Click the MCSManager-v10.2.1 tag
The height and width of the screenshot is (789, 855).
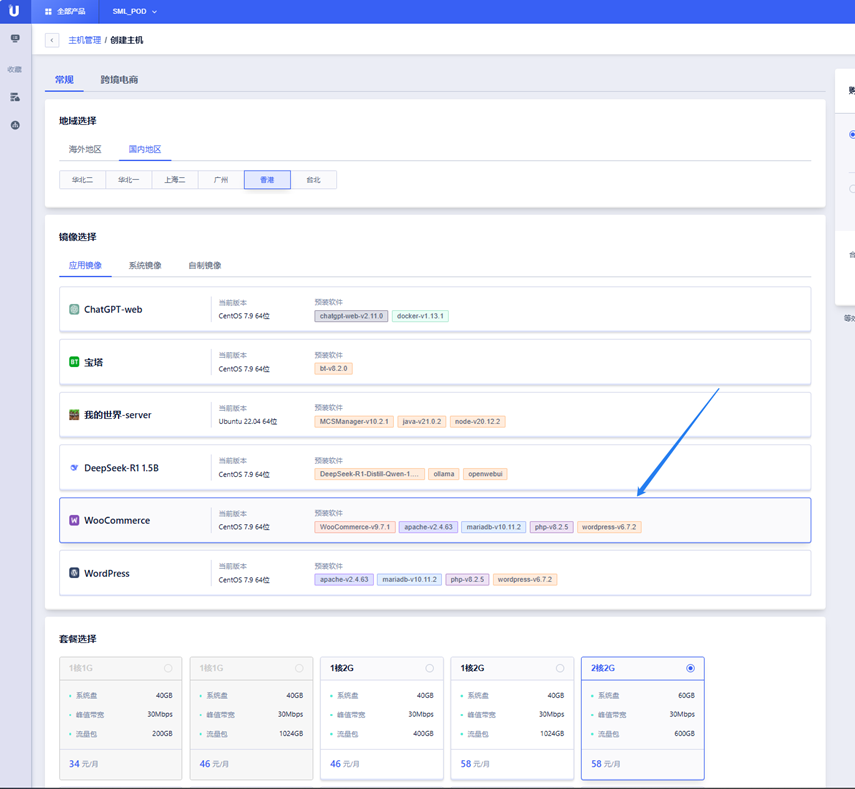354,421
